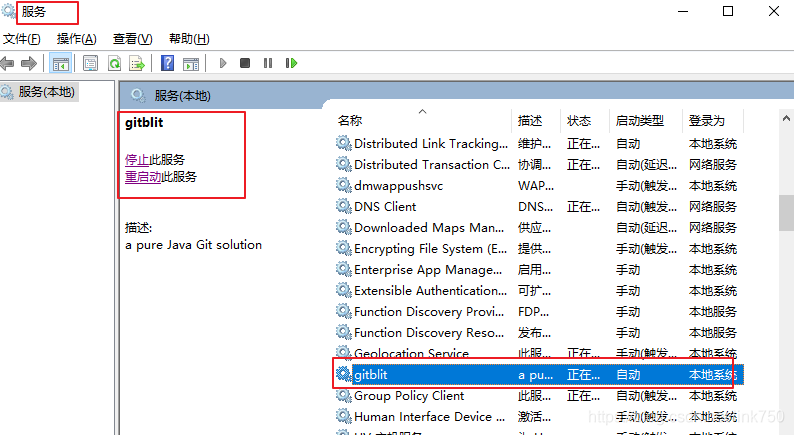The width and height of the screenshot is (794, 435).
Task: Sort by the 描述 column header
Action: coord(530,121)
